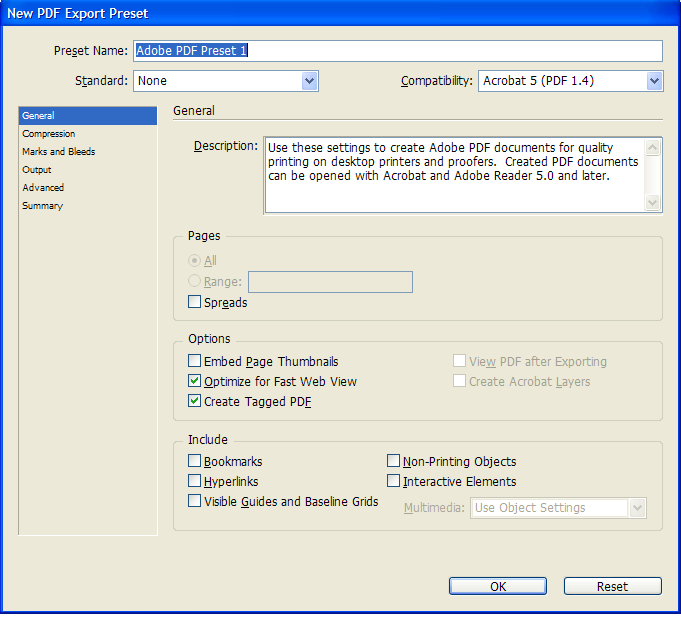This screenshot has width=681, height=617.
Task: Enable Non-Printing Objects checkbox
Action: pos(393,461)
